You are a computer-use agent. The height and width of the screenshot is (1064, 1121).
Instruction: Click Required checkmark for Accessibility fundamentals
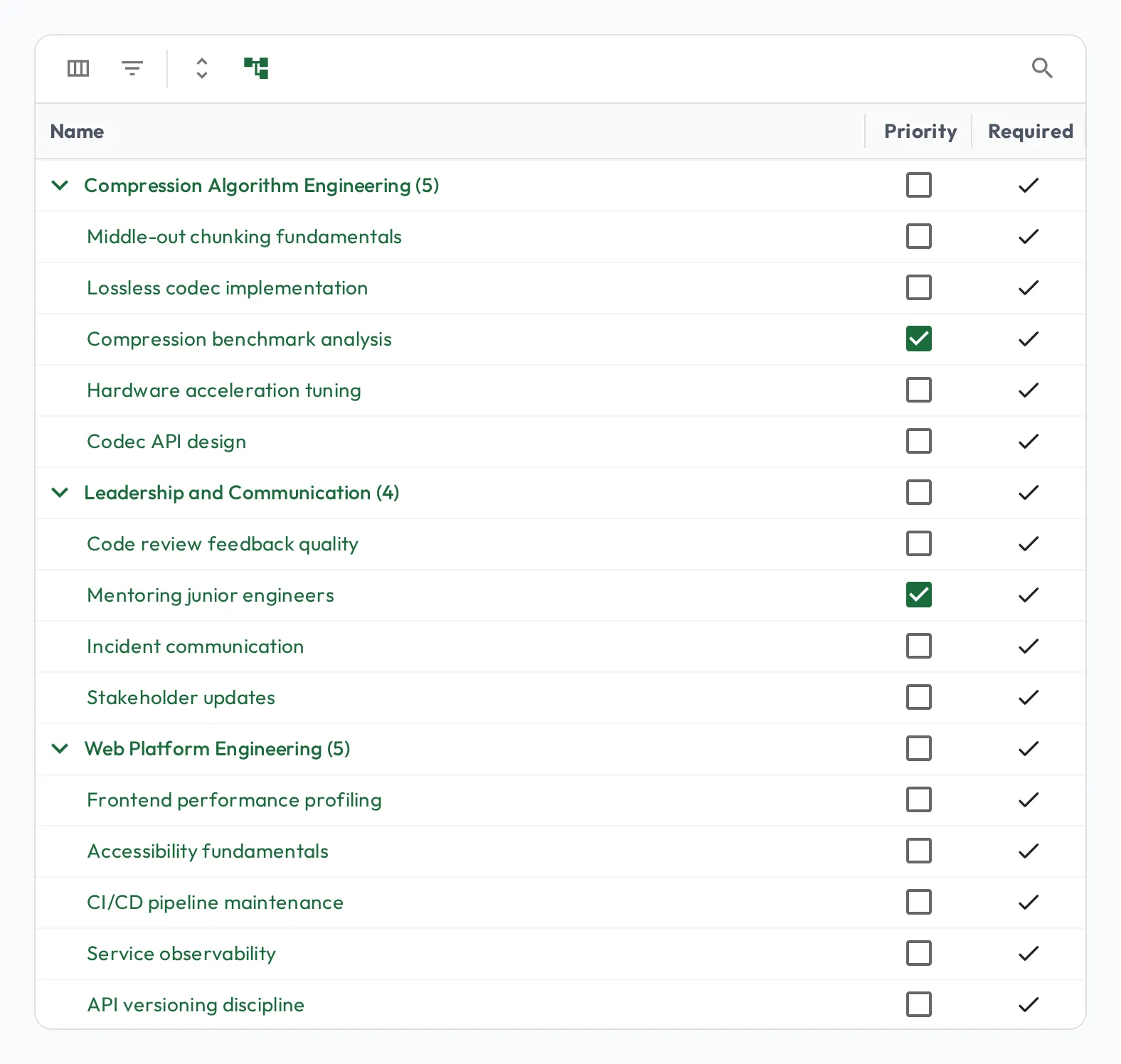click(1029, 851)
